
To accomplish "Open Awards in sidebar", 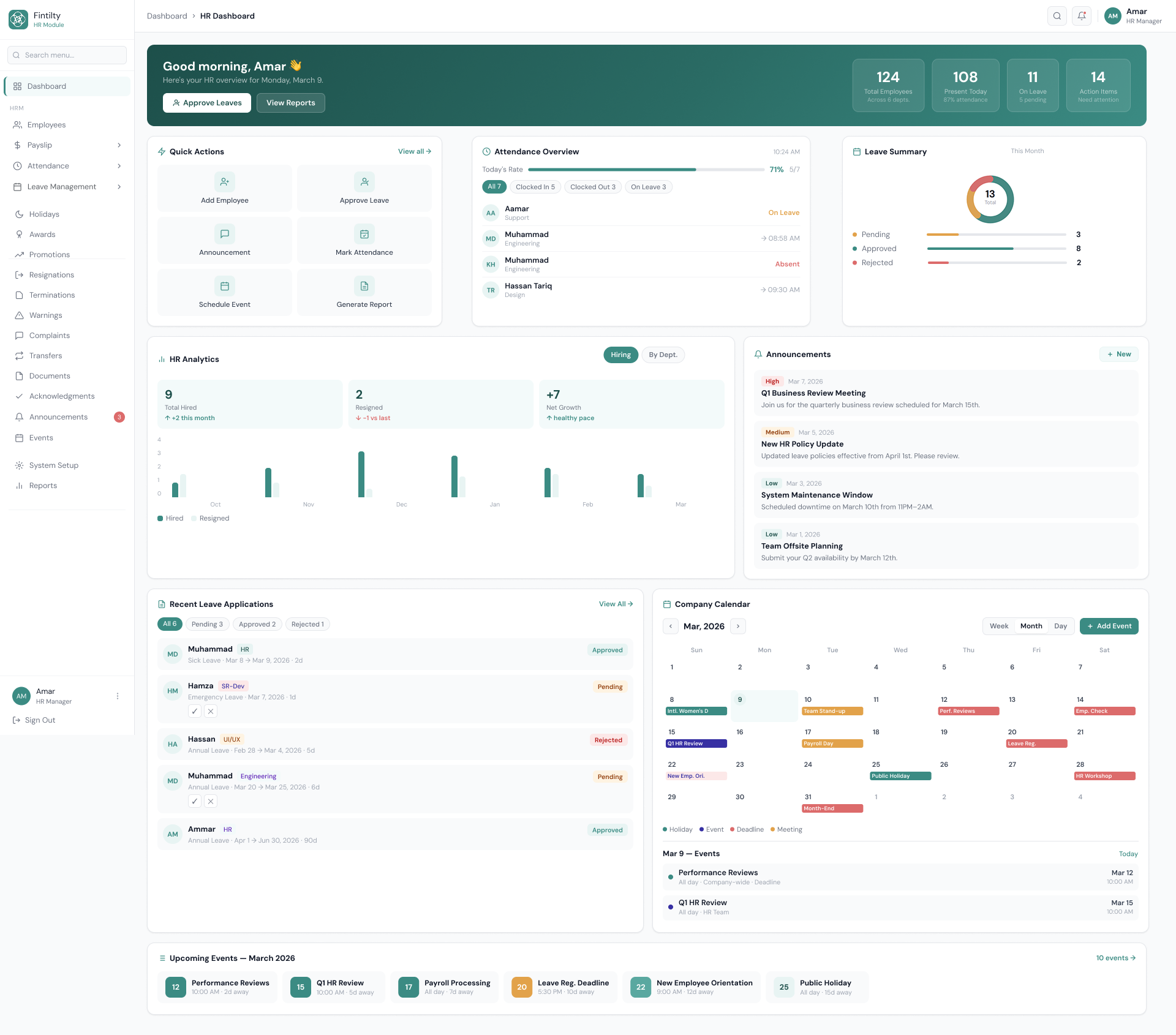I will 67,235.
